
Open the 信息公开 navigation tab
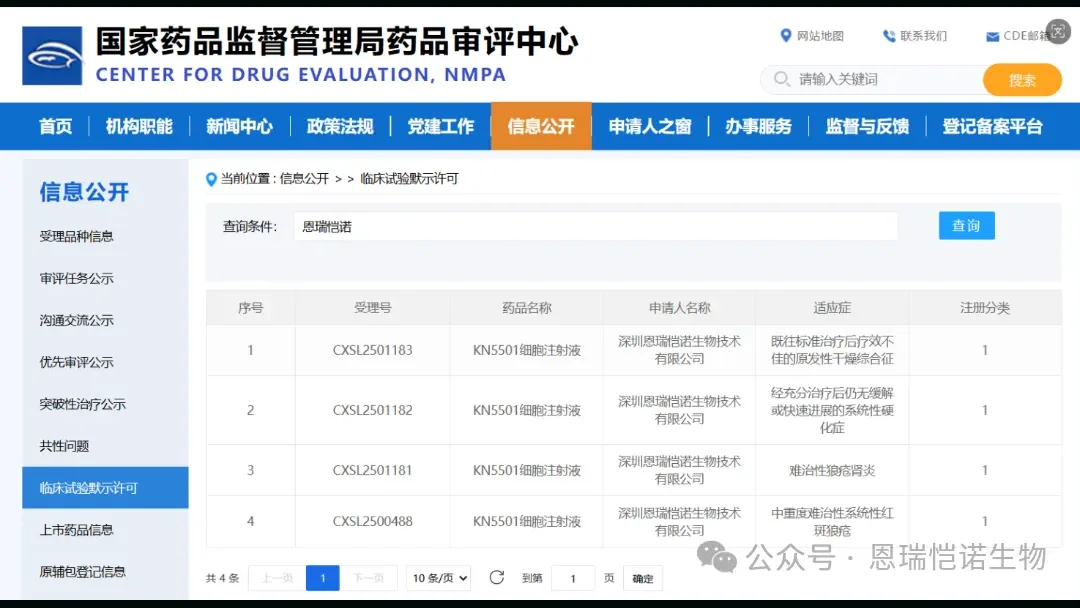tap(541, 126)
